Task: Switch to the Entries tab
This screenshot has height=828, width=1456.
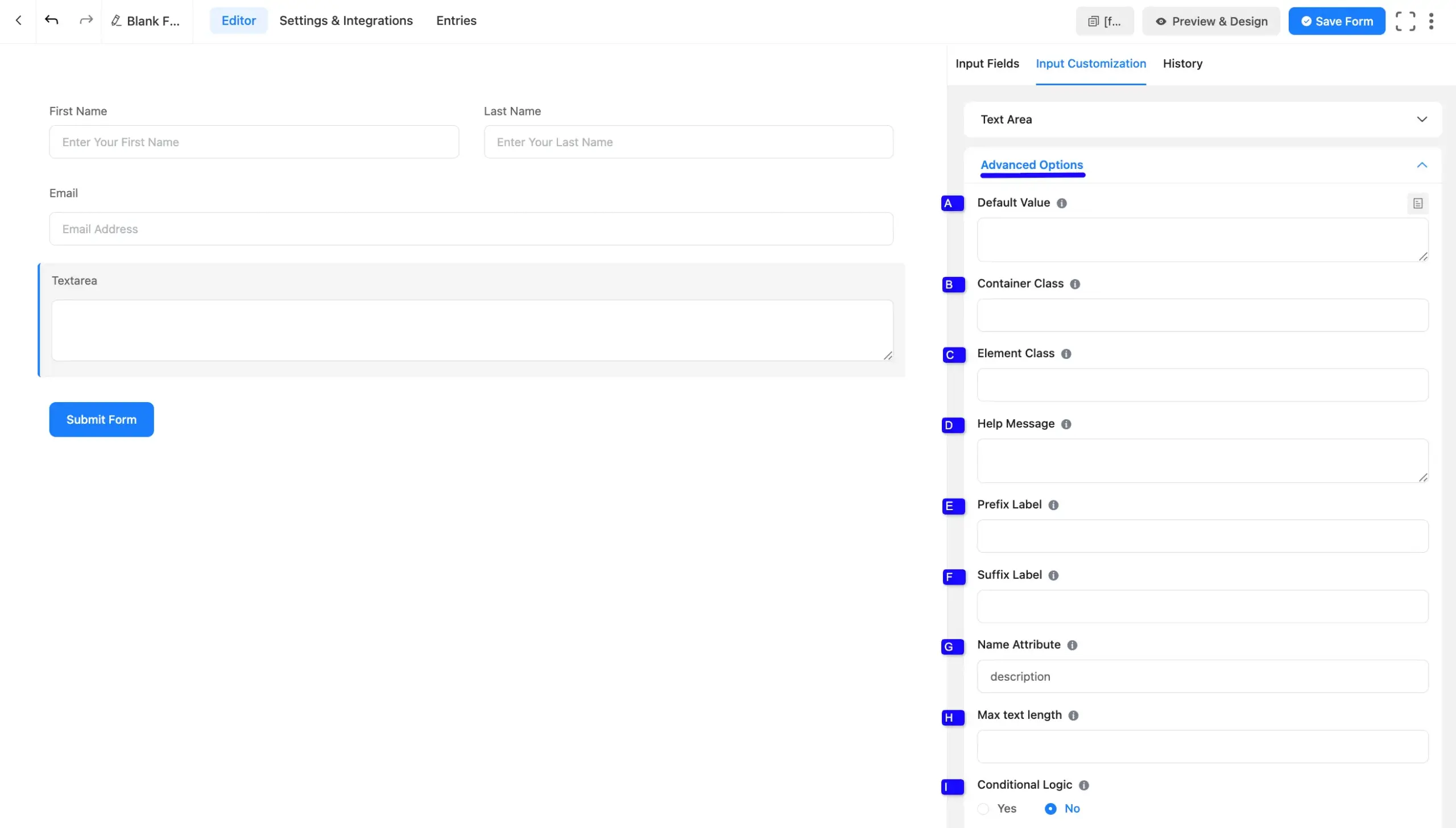Action: coord(456,20)
